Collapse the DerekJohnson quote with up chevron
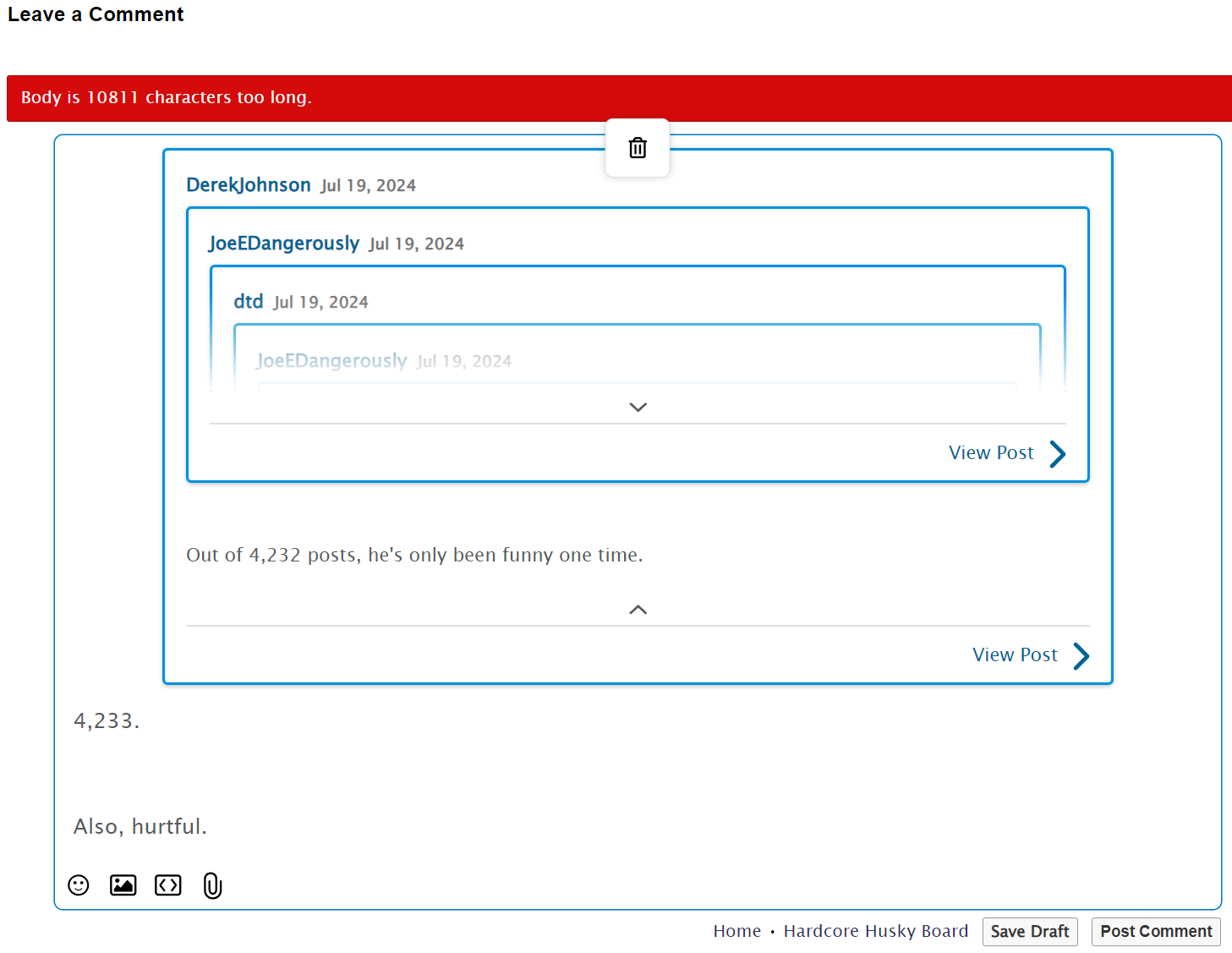 pyautogui.click(x=638, y=610)
